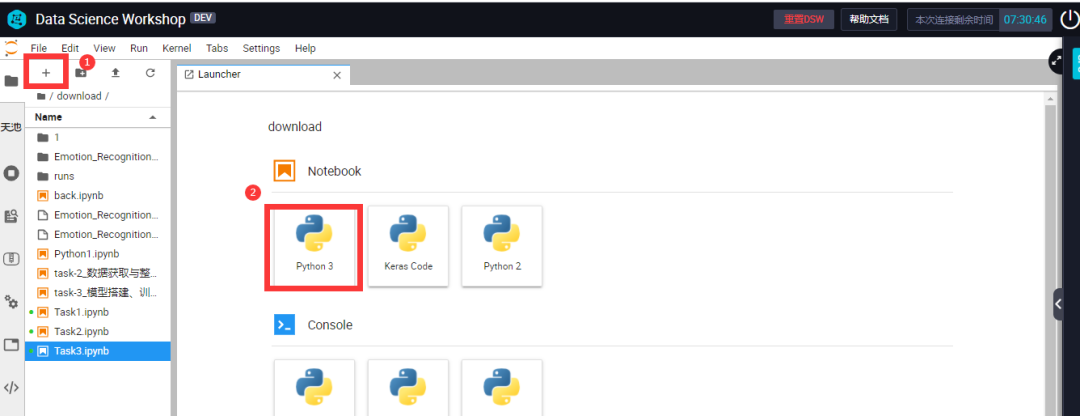This screenshot has height=416, width=1080.
Task: Select the task-3_模型搭建 notebook
Action: pos(97,293)
